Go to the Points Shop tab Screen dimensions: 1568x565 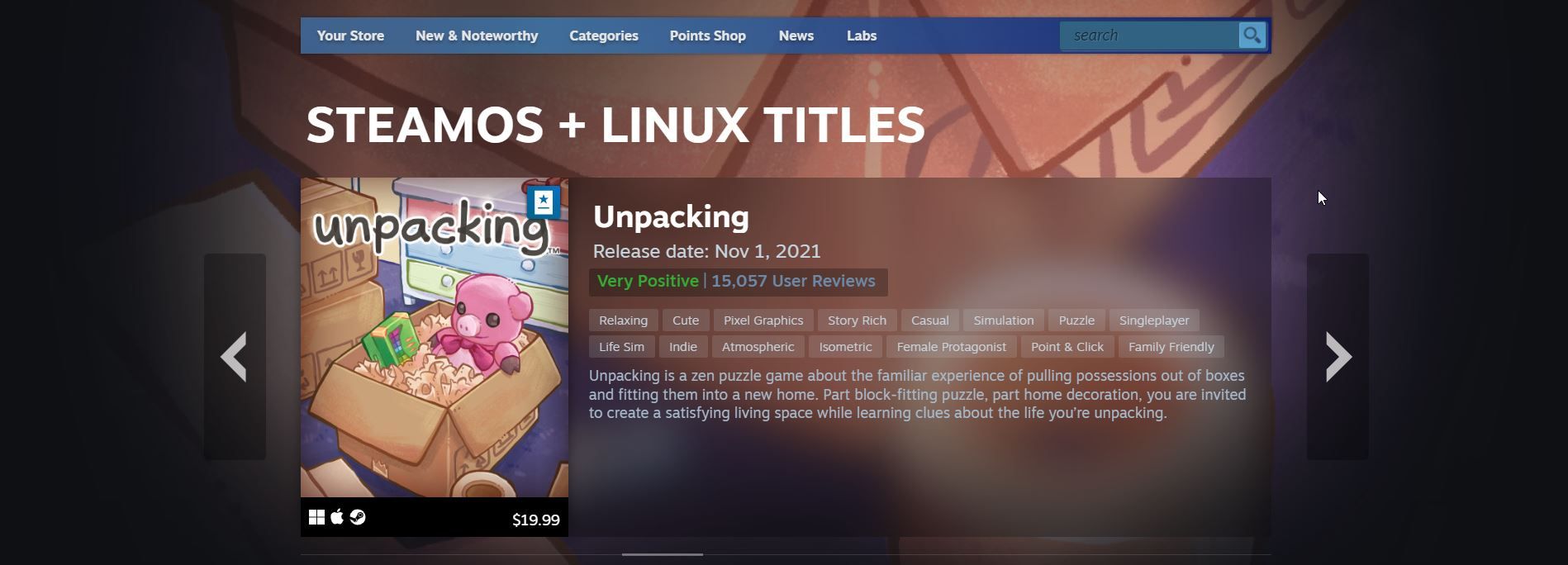[708, 36]
